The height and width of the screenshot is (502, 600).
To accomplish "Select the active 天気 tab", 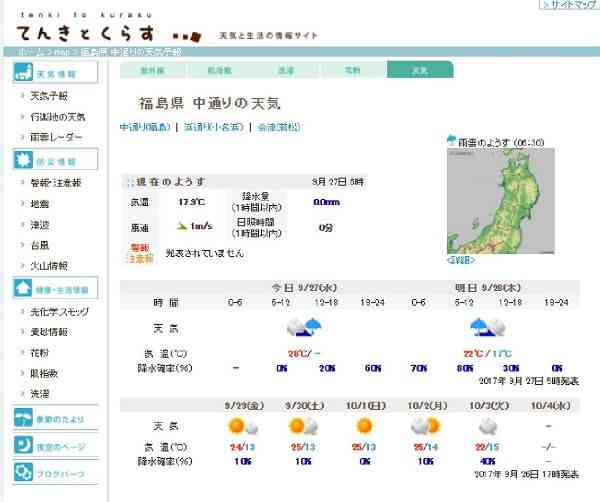I will point(420,70).
